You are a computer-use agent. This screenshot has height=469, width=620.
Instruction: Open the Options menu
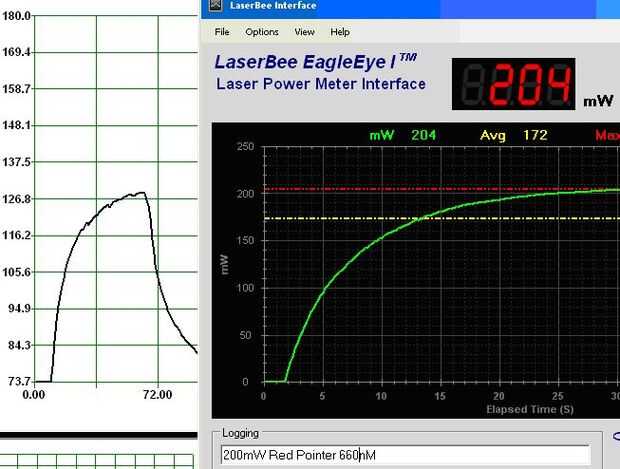point(262,32)
